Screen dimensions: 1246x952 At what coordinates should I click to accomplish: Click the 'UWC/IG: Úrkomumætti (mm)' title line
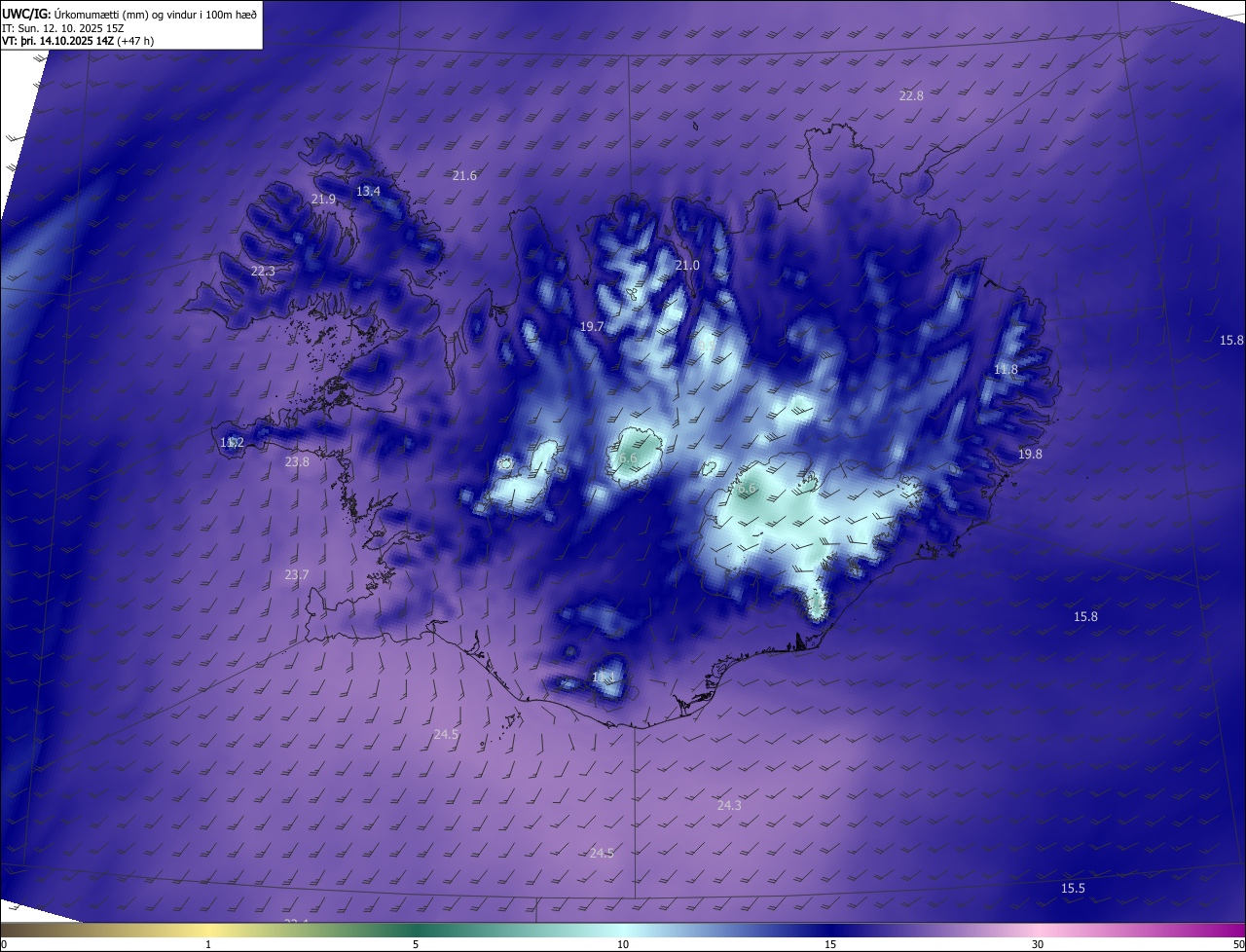click(129, 13)
